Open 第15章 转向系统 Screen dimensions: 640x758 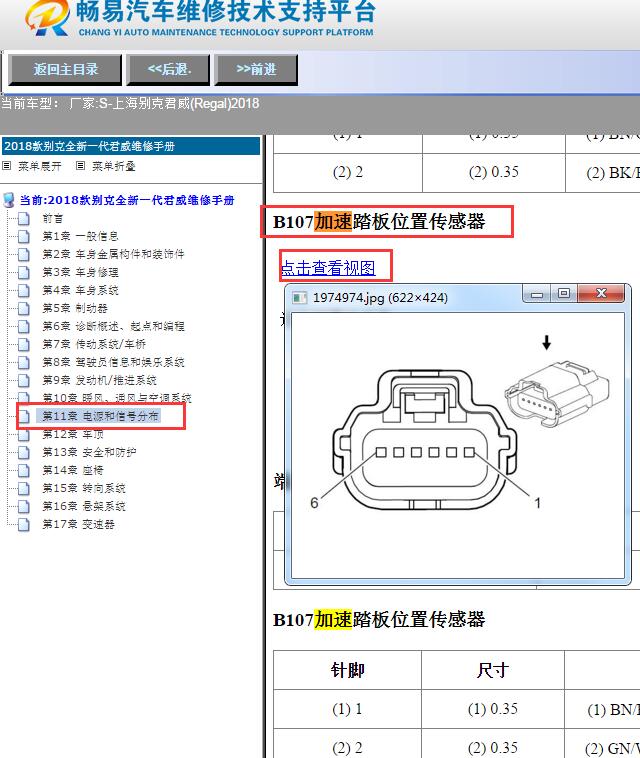pyautogui.click(x=84, y=488)
